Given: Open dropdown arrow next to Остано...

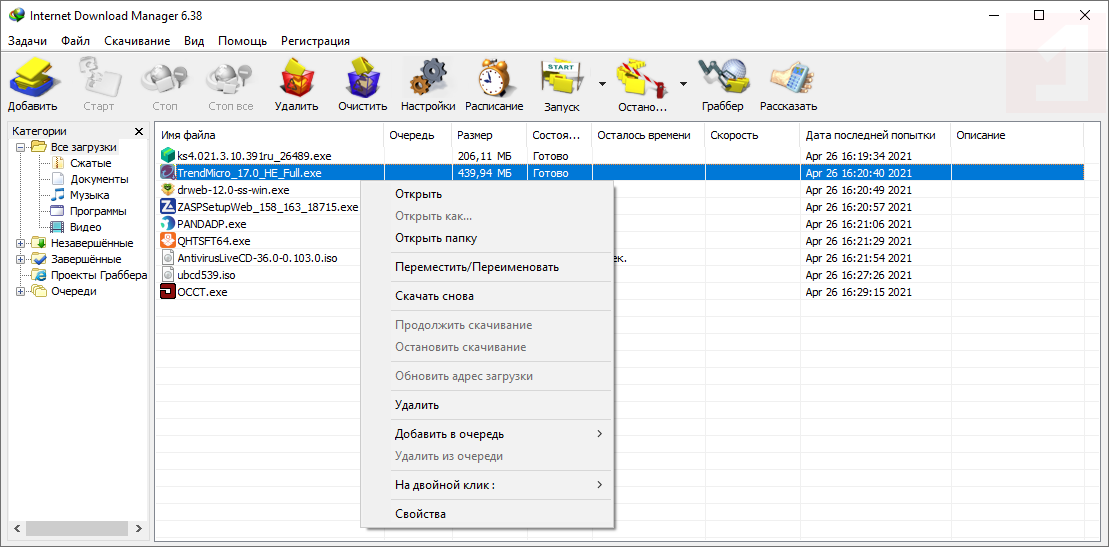Looking at the screenshot, I should tap(683, 84).
